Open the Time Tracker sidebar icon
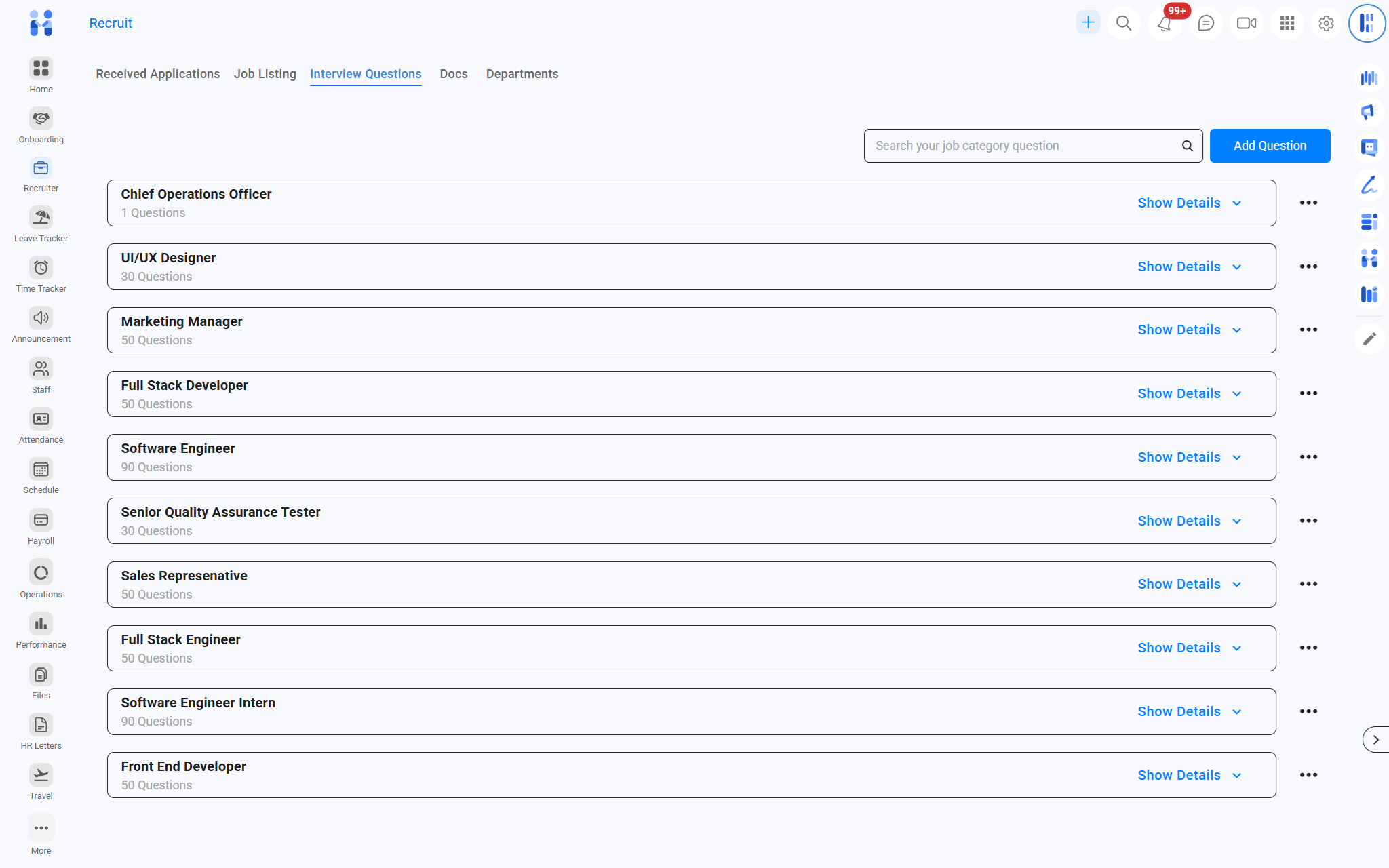This screenshot has height=868, width=1389. pos(41,269)
